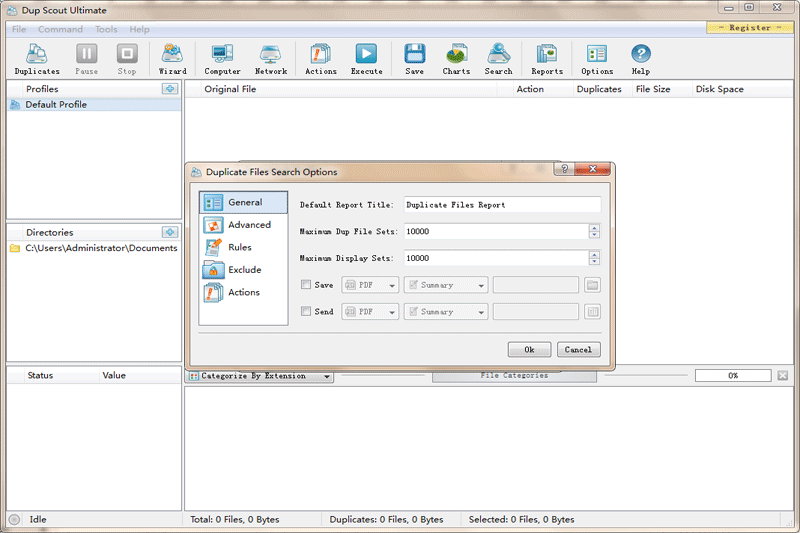
Task: Click the close icon beside progress bar
Action: 783,375
